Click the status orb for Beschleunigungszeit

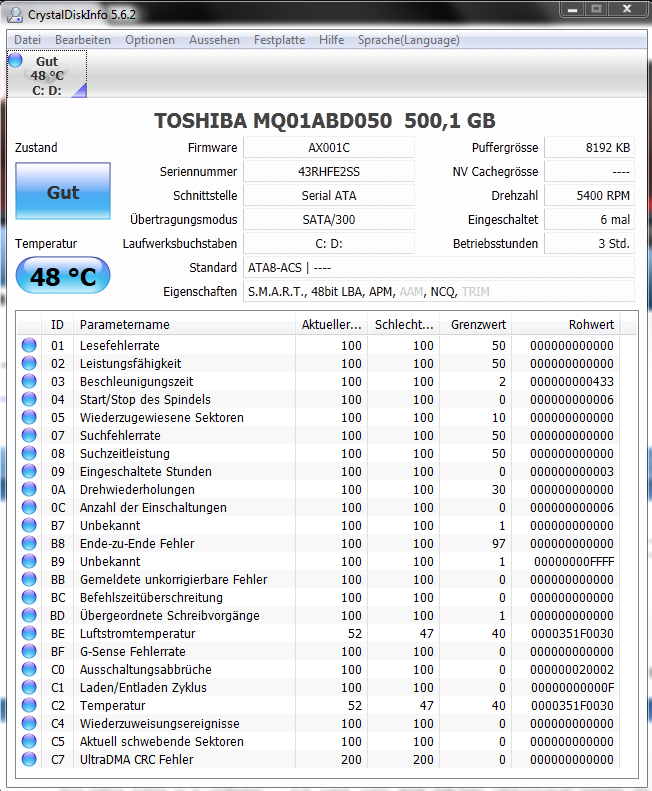(x=29, y=381)
